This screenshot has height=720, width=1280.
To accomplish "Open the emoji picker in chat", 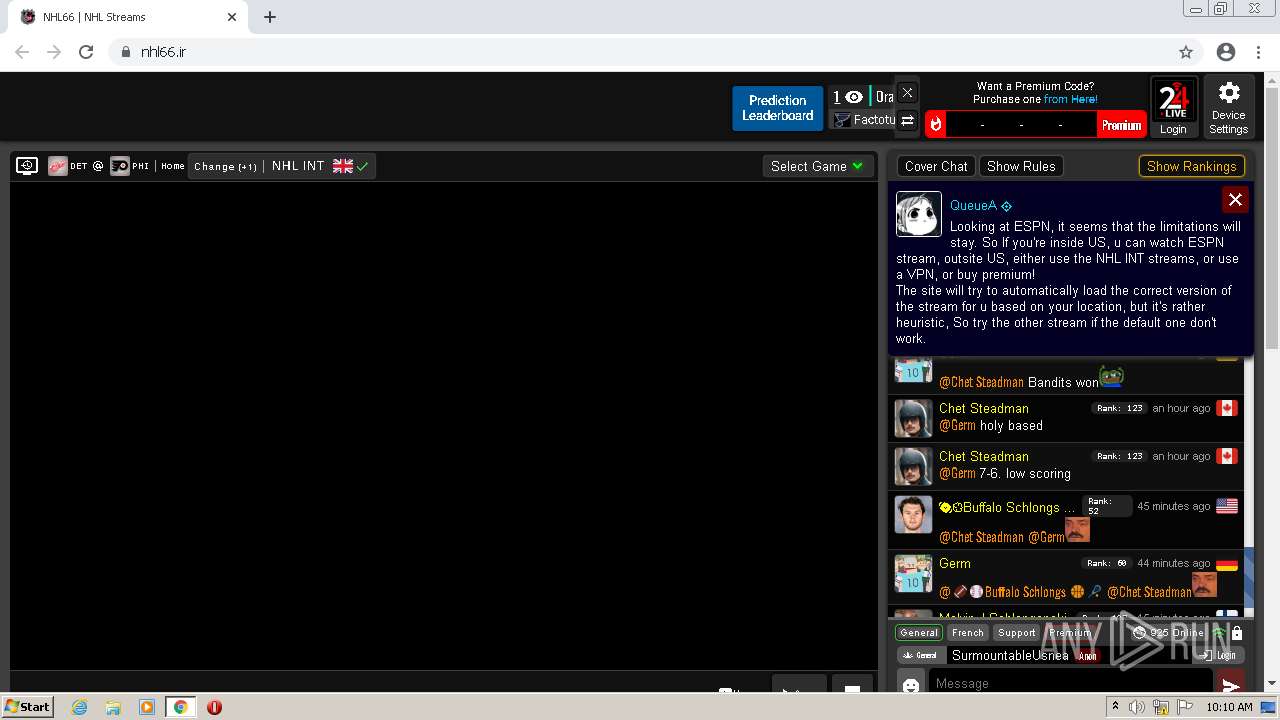I will point(910,685).
